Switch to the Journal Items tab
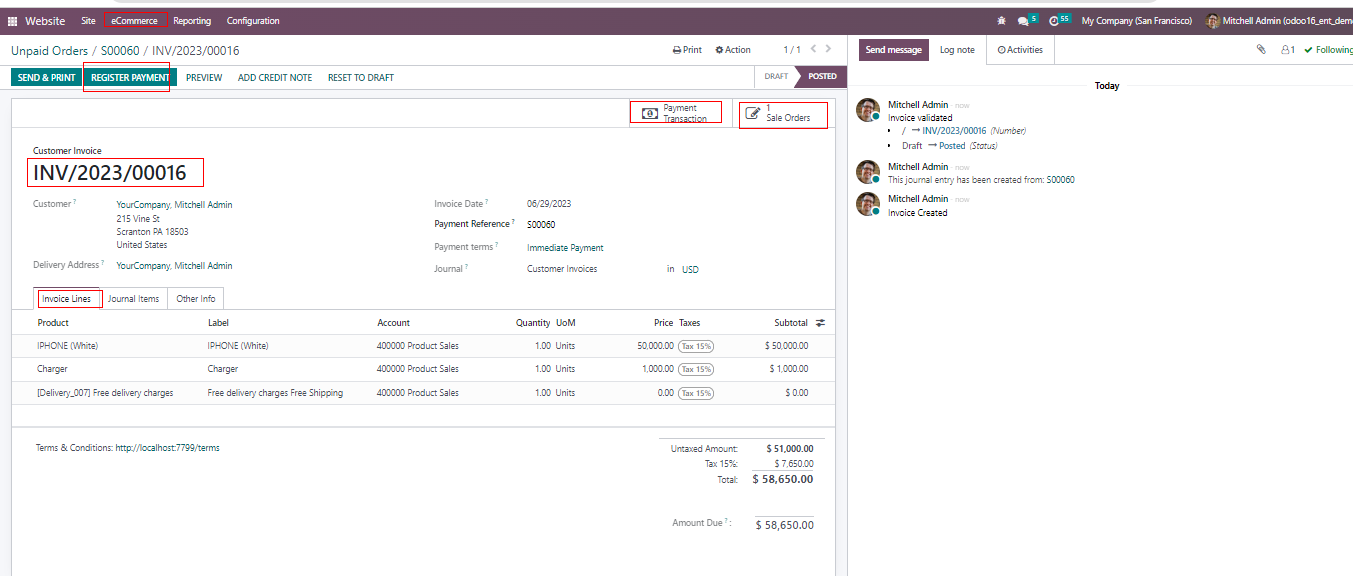The height and width of the screenshot is (576, 1353). click(133, 299)
